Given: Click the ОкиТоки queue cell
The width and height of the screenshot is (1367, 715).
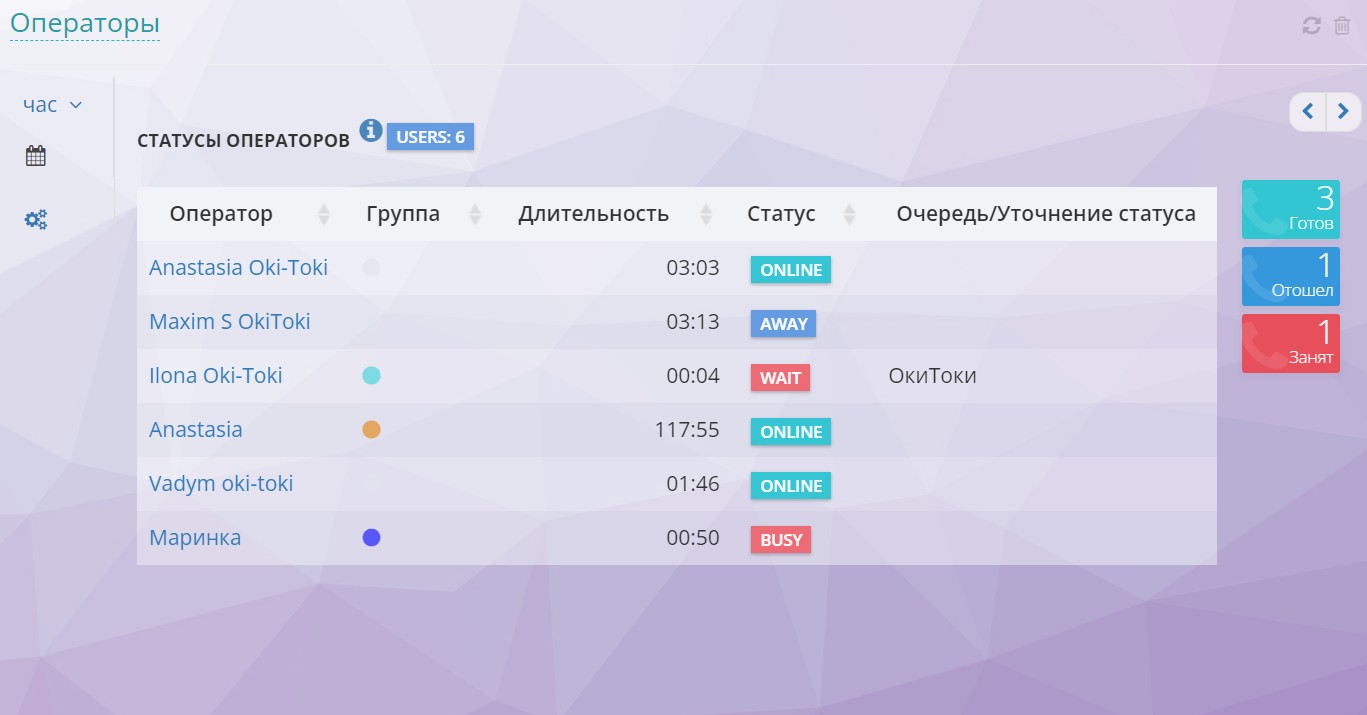Looking at the screenshot, I should click(x=932, y=376).
